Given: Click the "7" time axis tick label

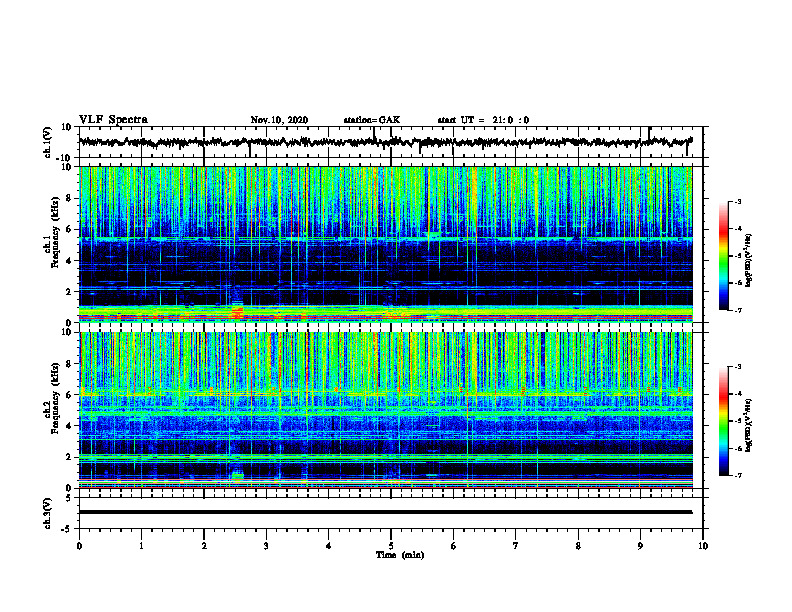Looking at the screenshot, I should click(x=516, y=546).
